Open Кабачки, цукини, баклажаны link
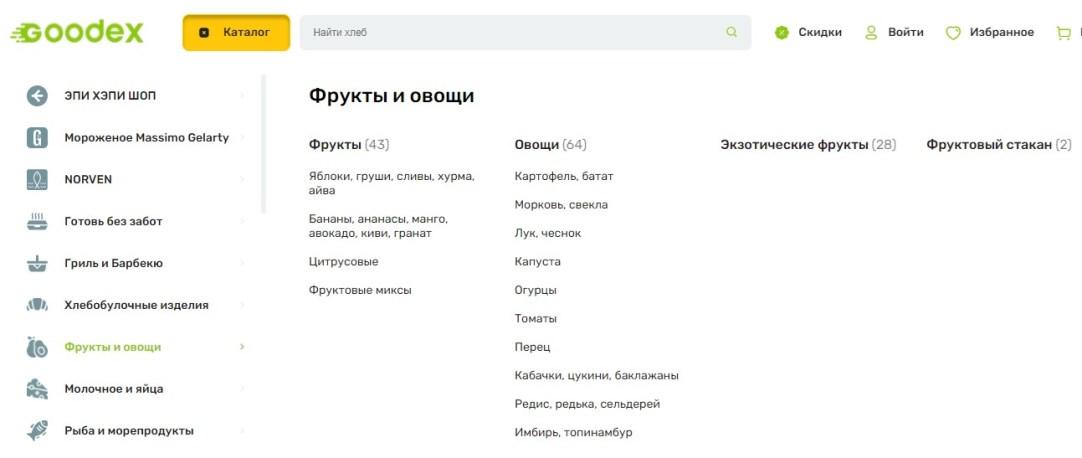This screenshot has height=458, width=1082. [x=597, y=376]
